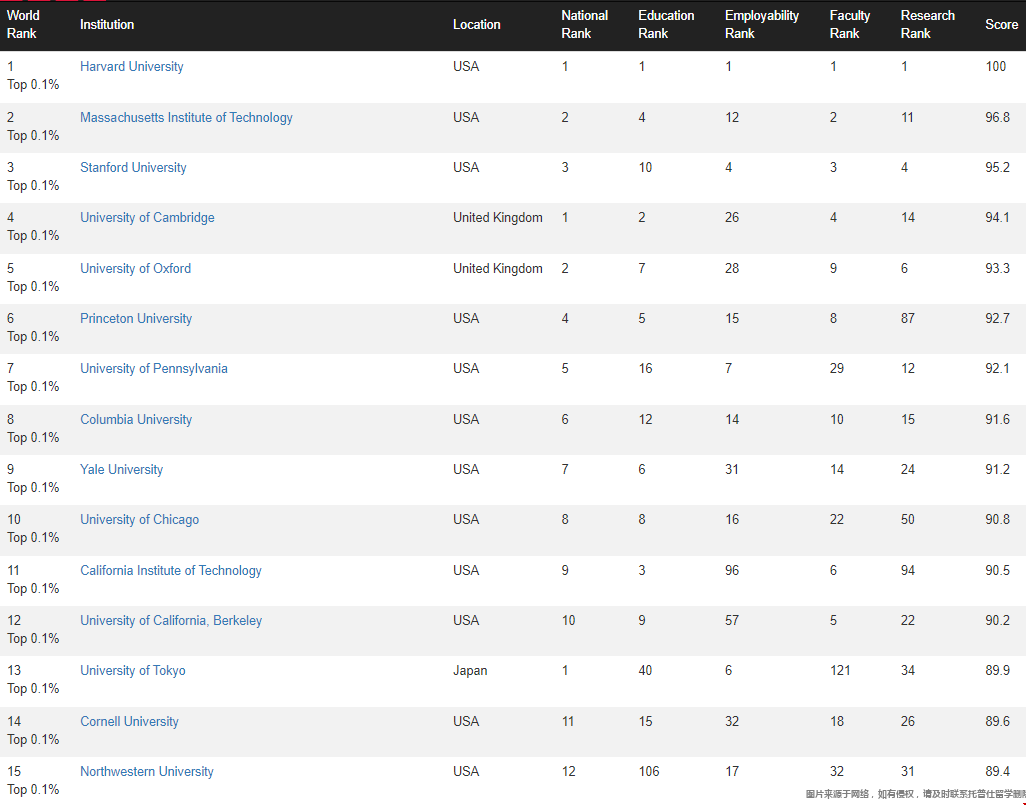Viewport: 1026px width, 805px height.
Task: Open Stanford University institution page
Action: pos(133,168)
